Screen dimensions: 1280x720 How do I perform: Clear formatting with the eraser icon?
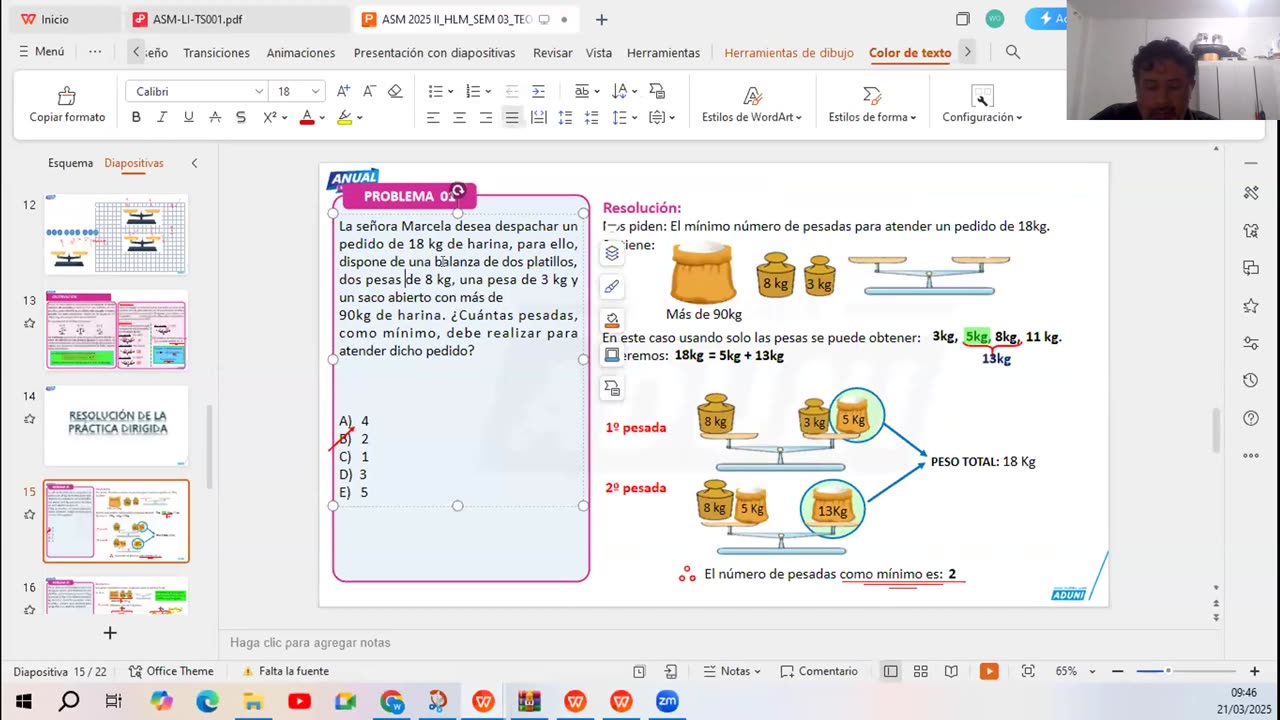point(395,91)
